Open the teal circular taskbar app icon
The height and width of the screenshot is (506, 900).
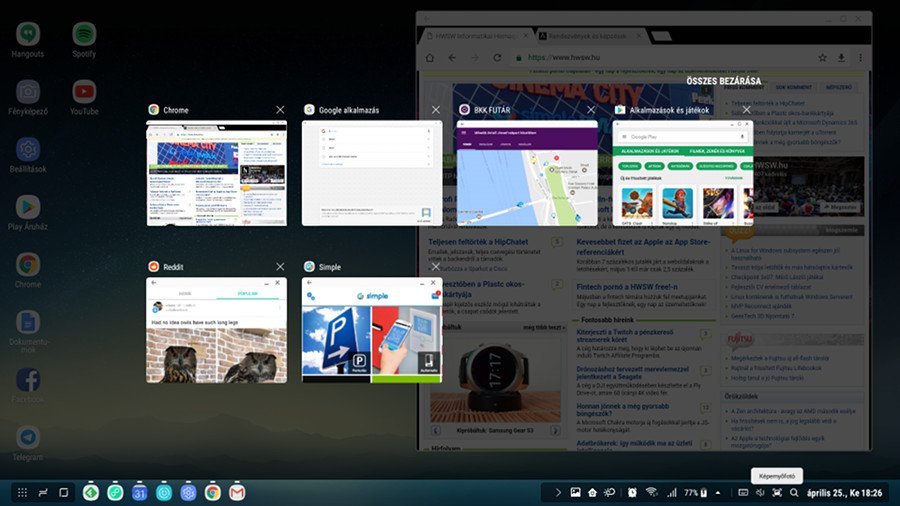[x=164, y=492]
